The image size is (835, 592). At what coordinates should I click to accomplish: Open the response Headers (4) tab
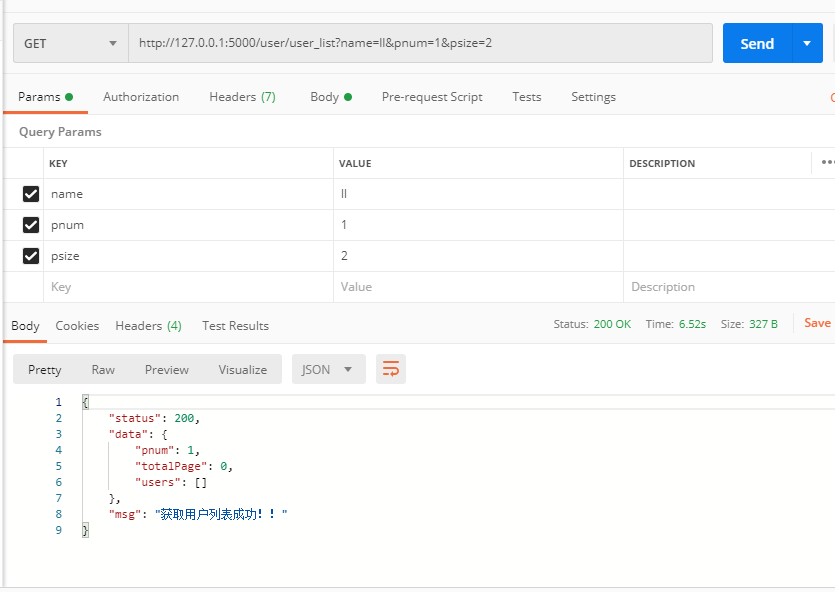coord(149,325)
